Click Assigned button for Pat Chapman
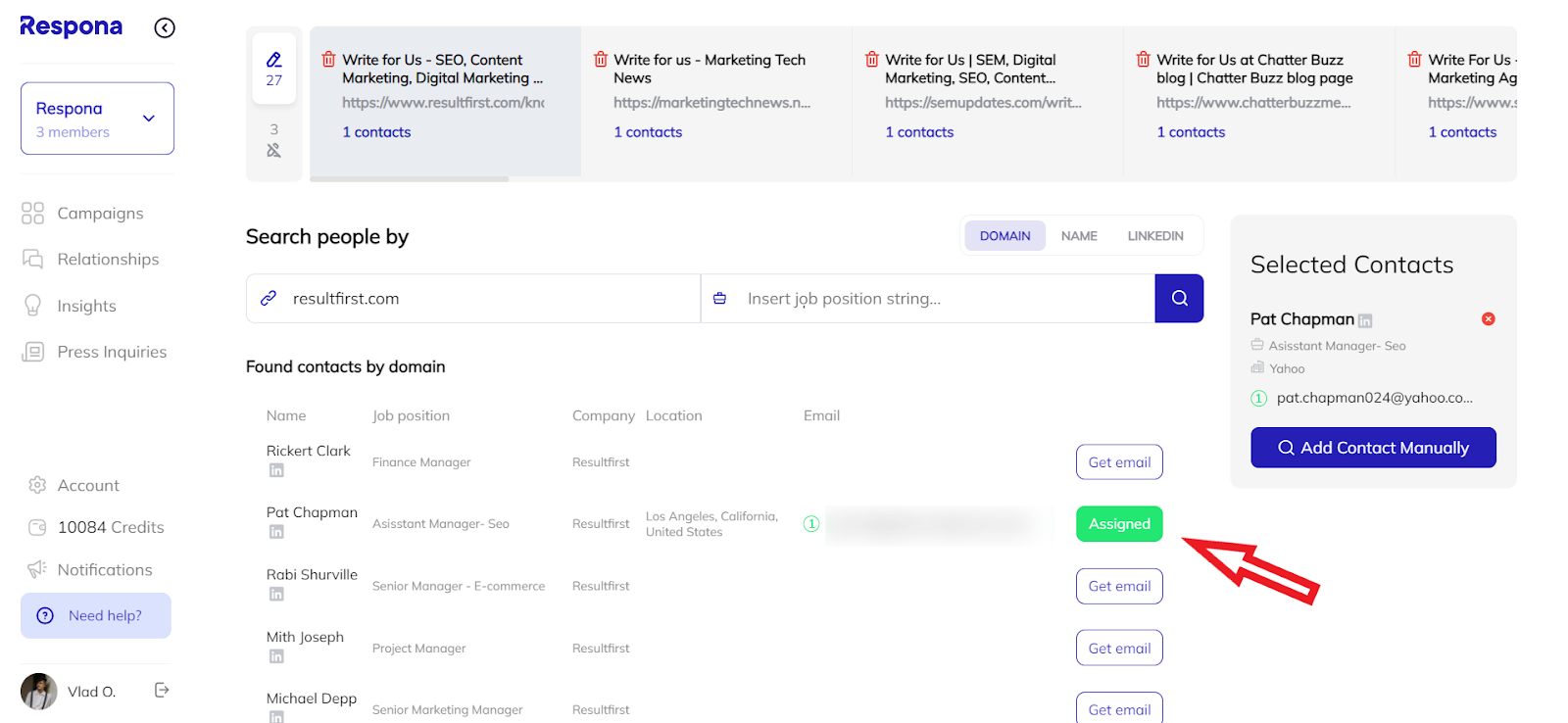1568x723 pixels. click(1119, 524)
